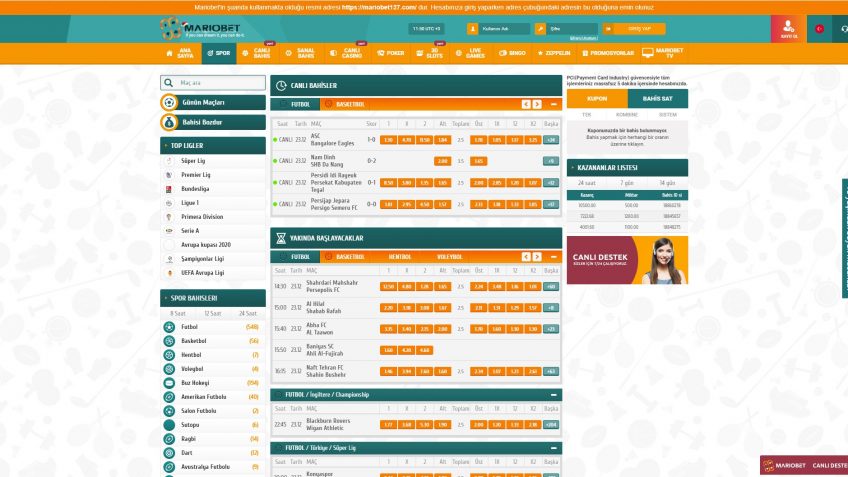This screenshot has height=477, width=848.
Task: Open the Bingo menu item
Action: [x=512, y=53]
